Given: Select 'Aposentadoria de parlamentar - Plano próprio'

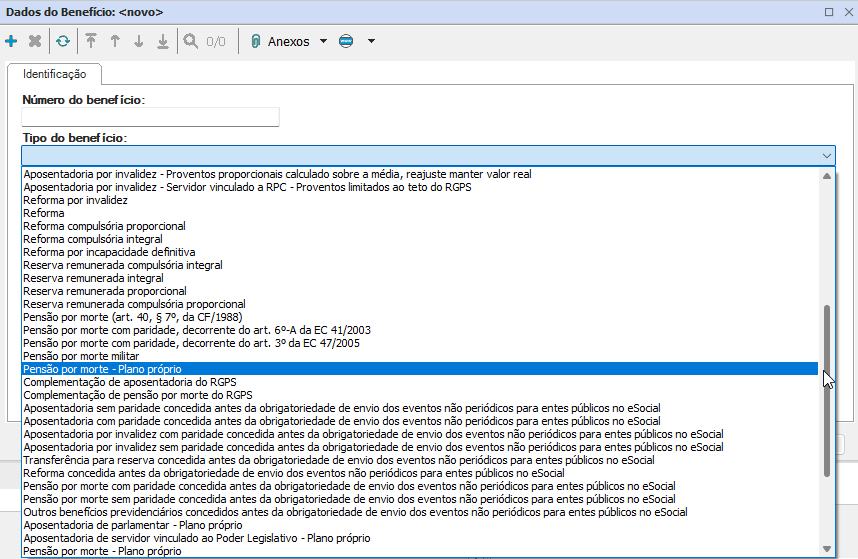Looking at the screenshot, I should 420,525.
